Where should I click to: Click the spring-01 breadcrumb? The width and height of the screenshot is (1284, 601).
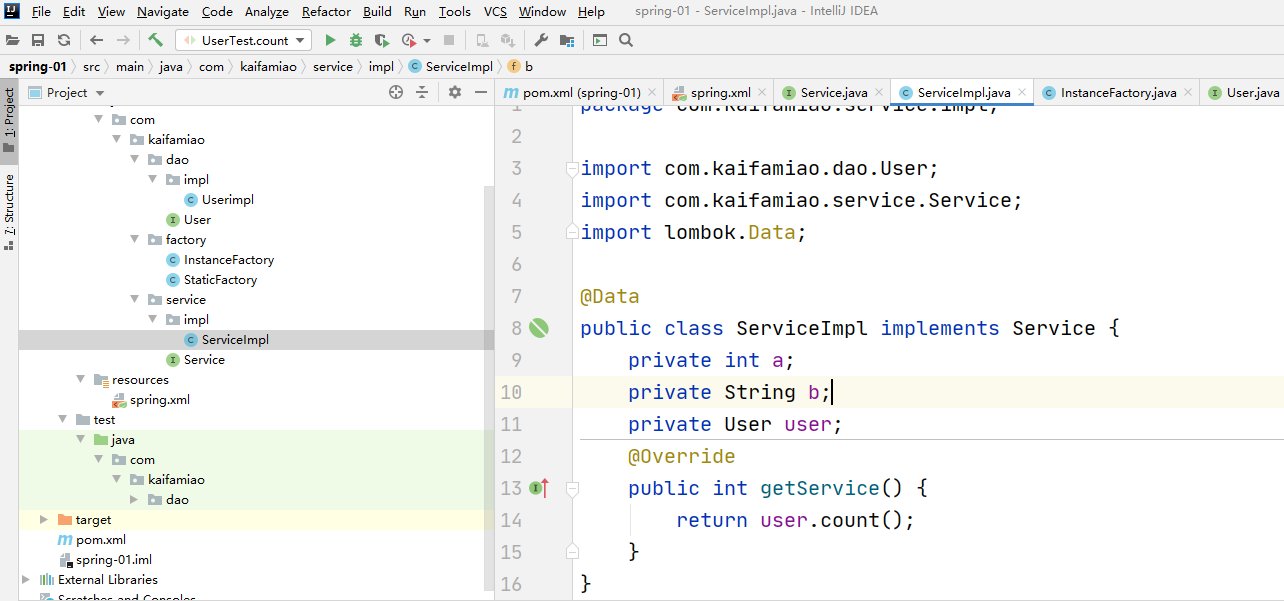(x=38, y=67)
